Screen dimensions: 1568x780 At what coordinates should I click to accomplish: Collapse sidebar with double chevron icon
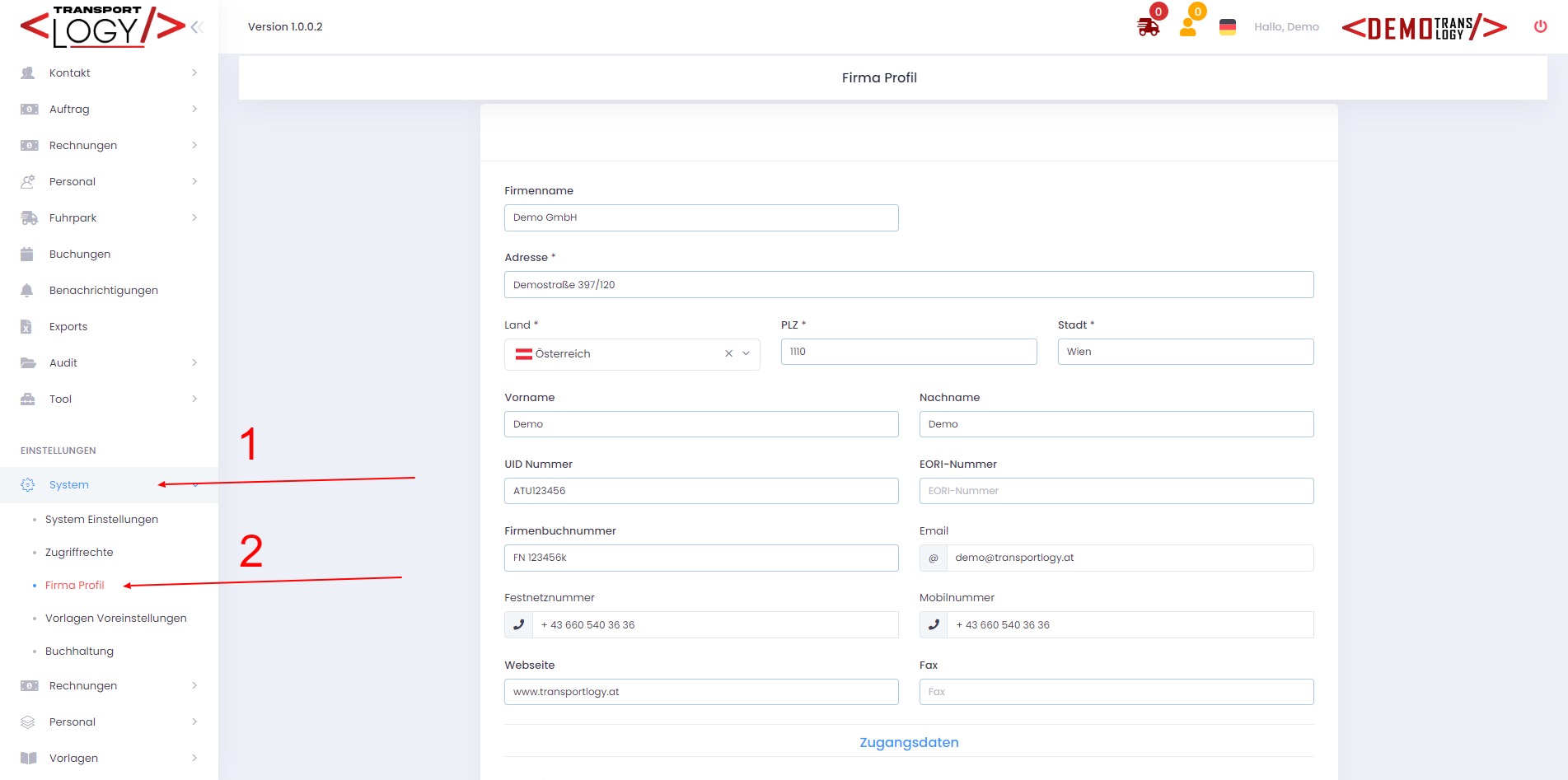click(x=197, y=27)
